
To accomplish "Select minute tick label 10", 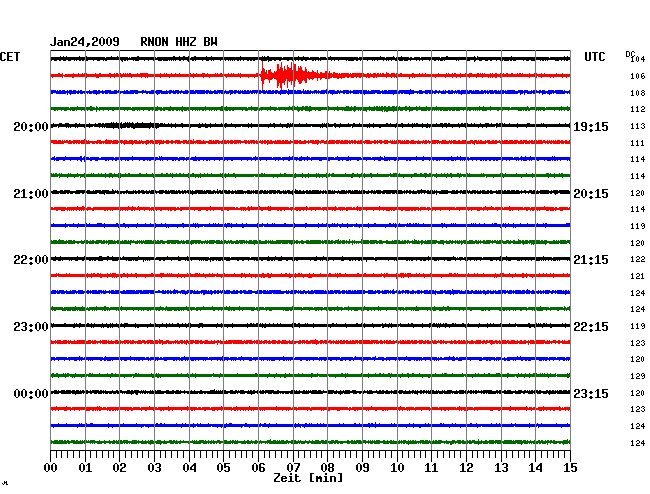I will point(397,467).
